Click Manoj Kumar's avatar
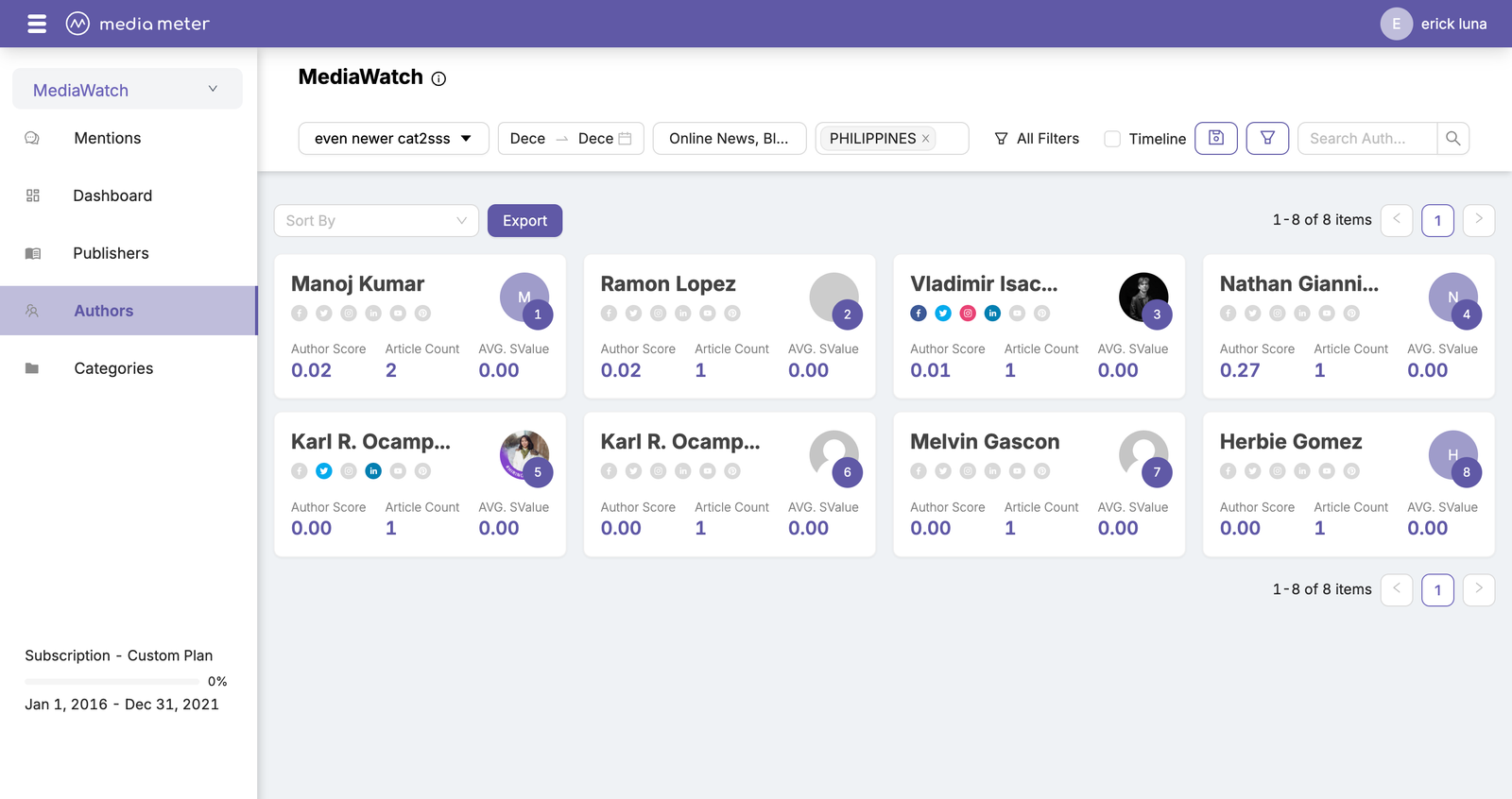This screenshot has width=1512, height=799. [524, 297]
